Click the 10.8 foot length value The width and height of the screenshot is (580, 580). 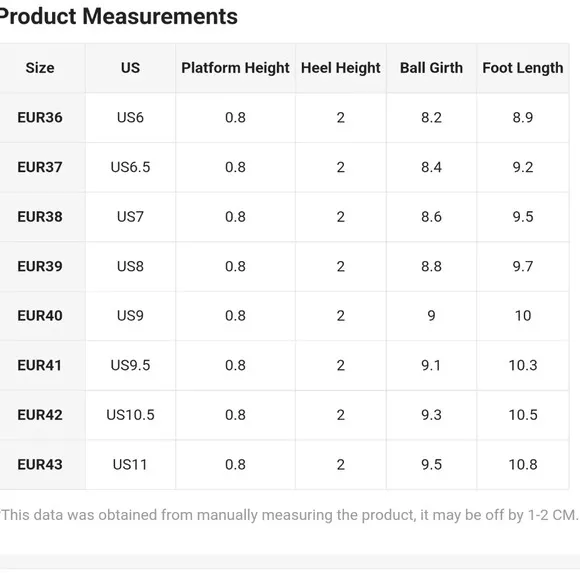click(x=523, y=465)
